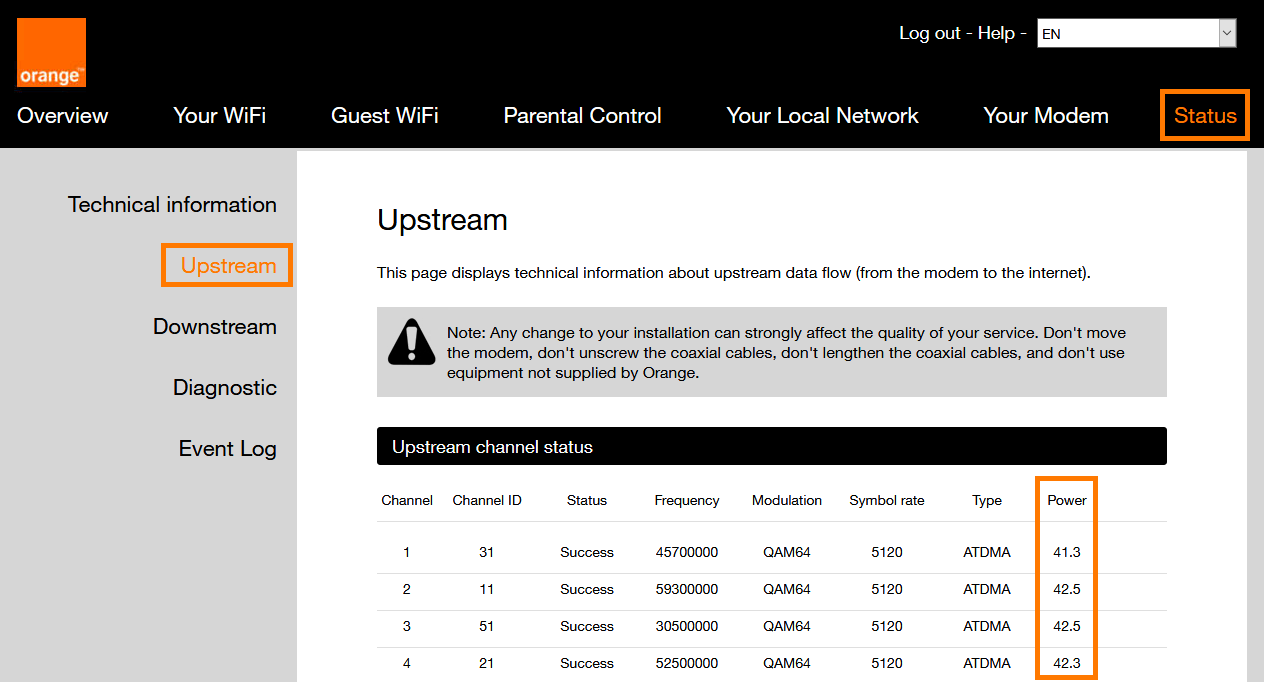The height and width of the screenshot is (682, 1264).
Task: Open the Help link
Action: tap(996, 33)
